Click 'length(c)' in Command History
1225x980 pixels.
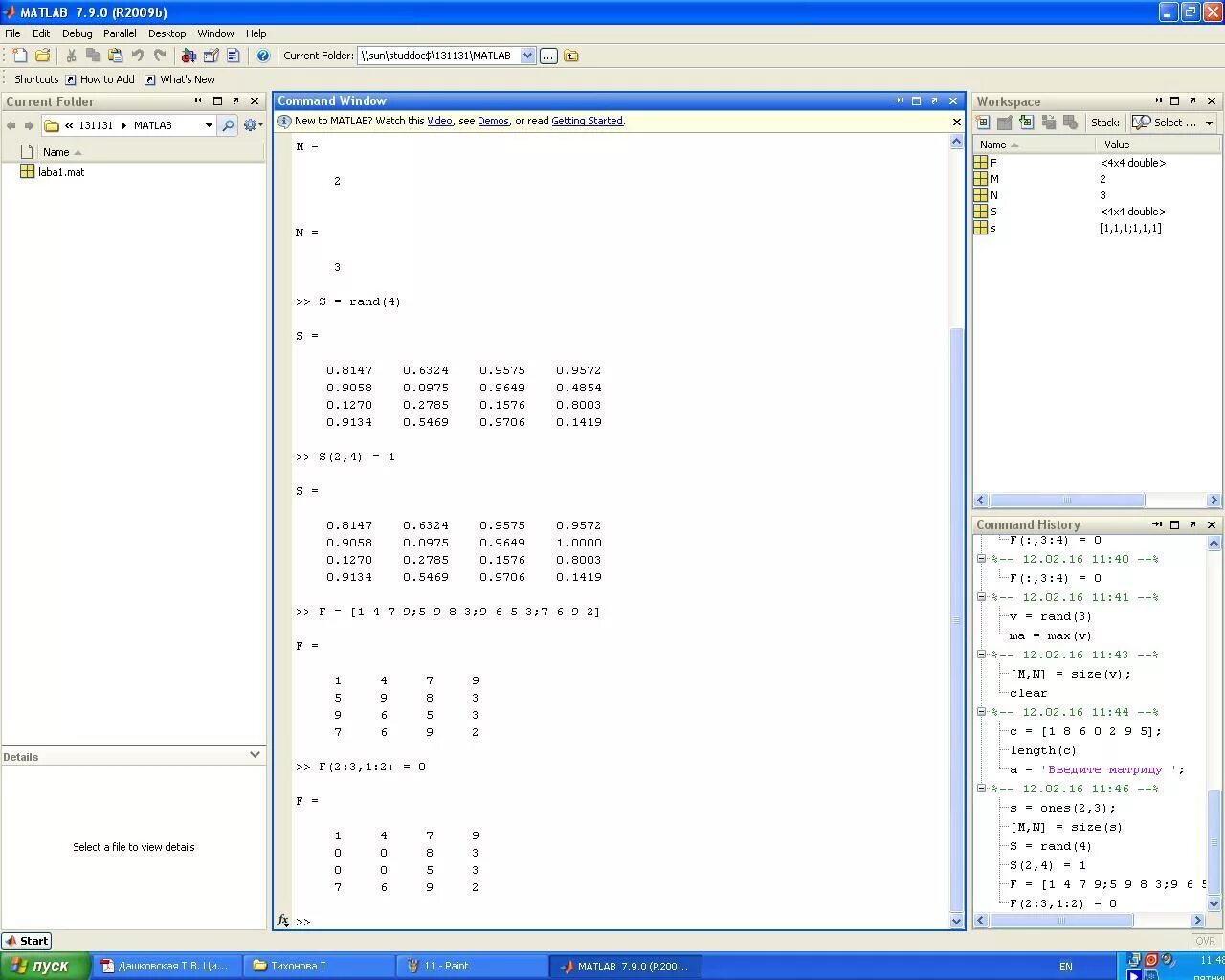[x=1043, y=750]
